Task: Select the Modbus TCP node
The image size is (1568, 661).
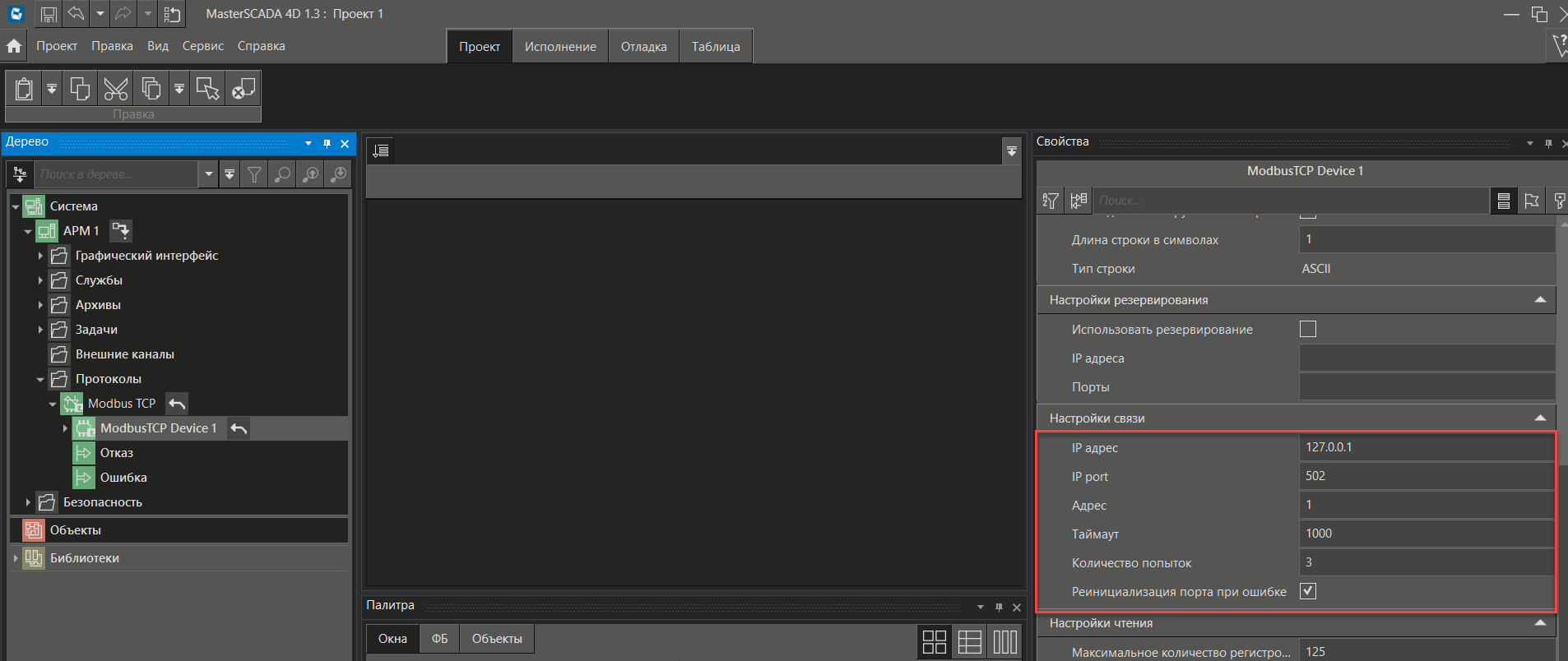Action: pyautogui.click(x=122, y=404)
